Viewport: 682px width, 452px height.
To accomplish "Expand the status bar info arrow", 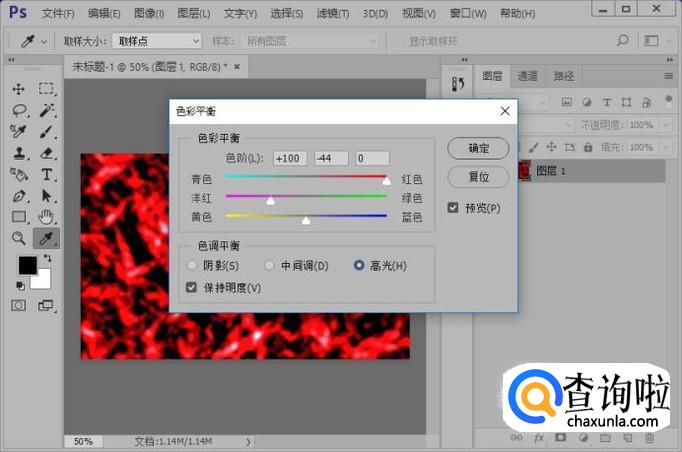I will pos(248,442).
